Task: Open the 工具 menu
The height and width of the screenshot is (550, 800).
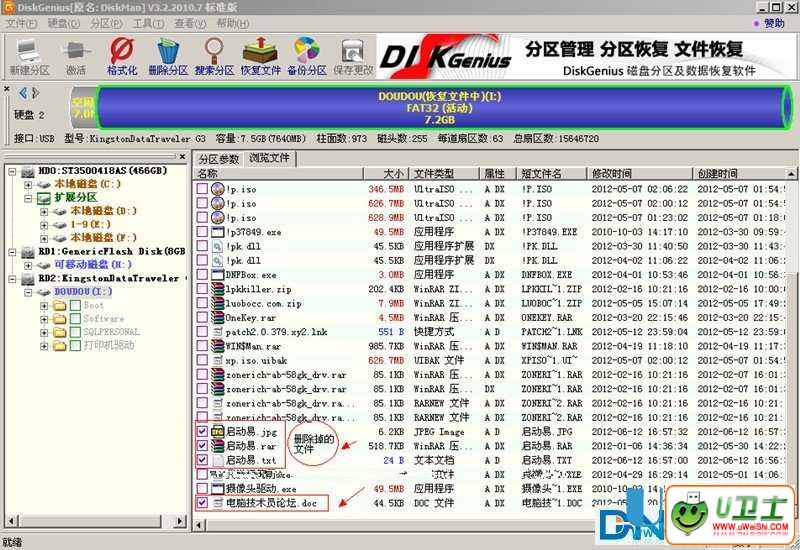Action: click(x=148, y=23)
